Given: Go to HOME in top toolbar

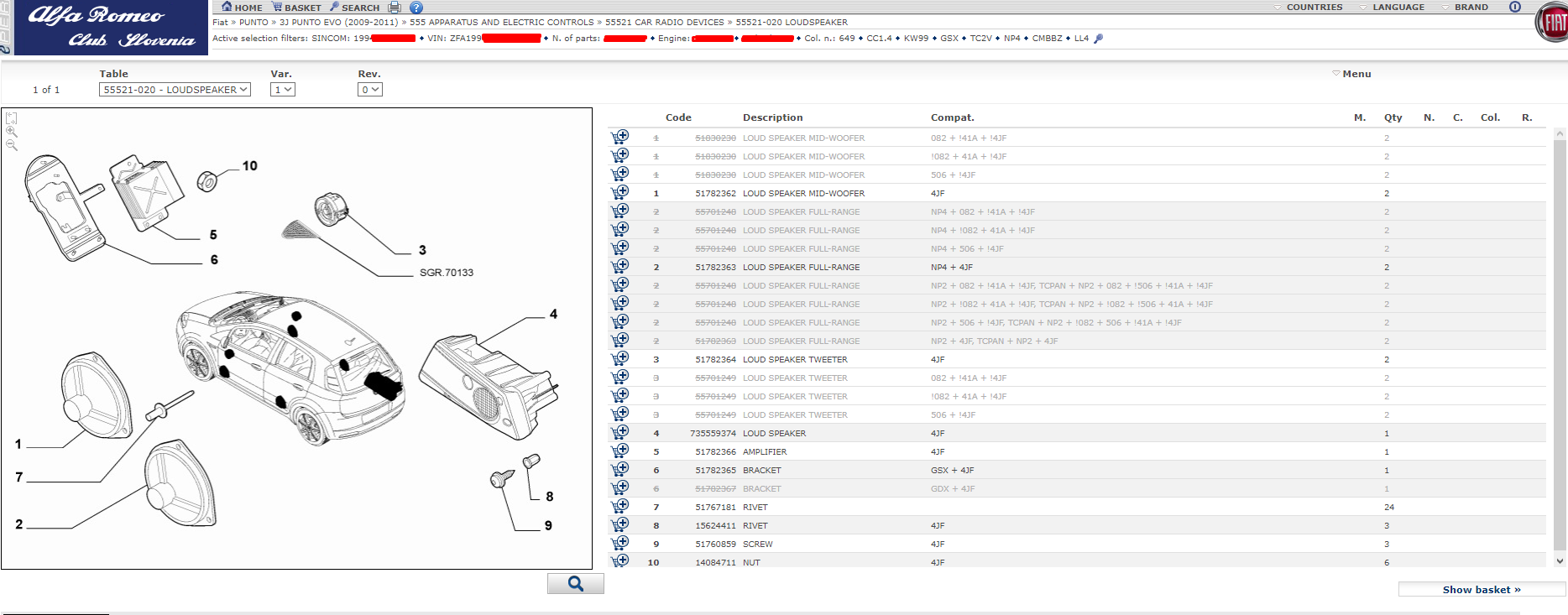Looking at the screenshot, I should click(x=242, y=8).
